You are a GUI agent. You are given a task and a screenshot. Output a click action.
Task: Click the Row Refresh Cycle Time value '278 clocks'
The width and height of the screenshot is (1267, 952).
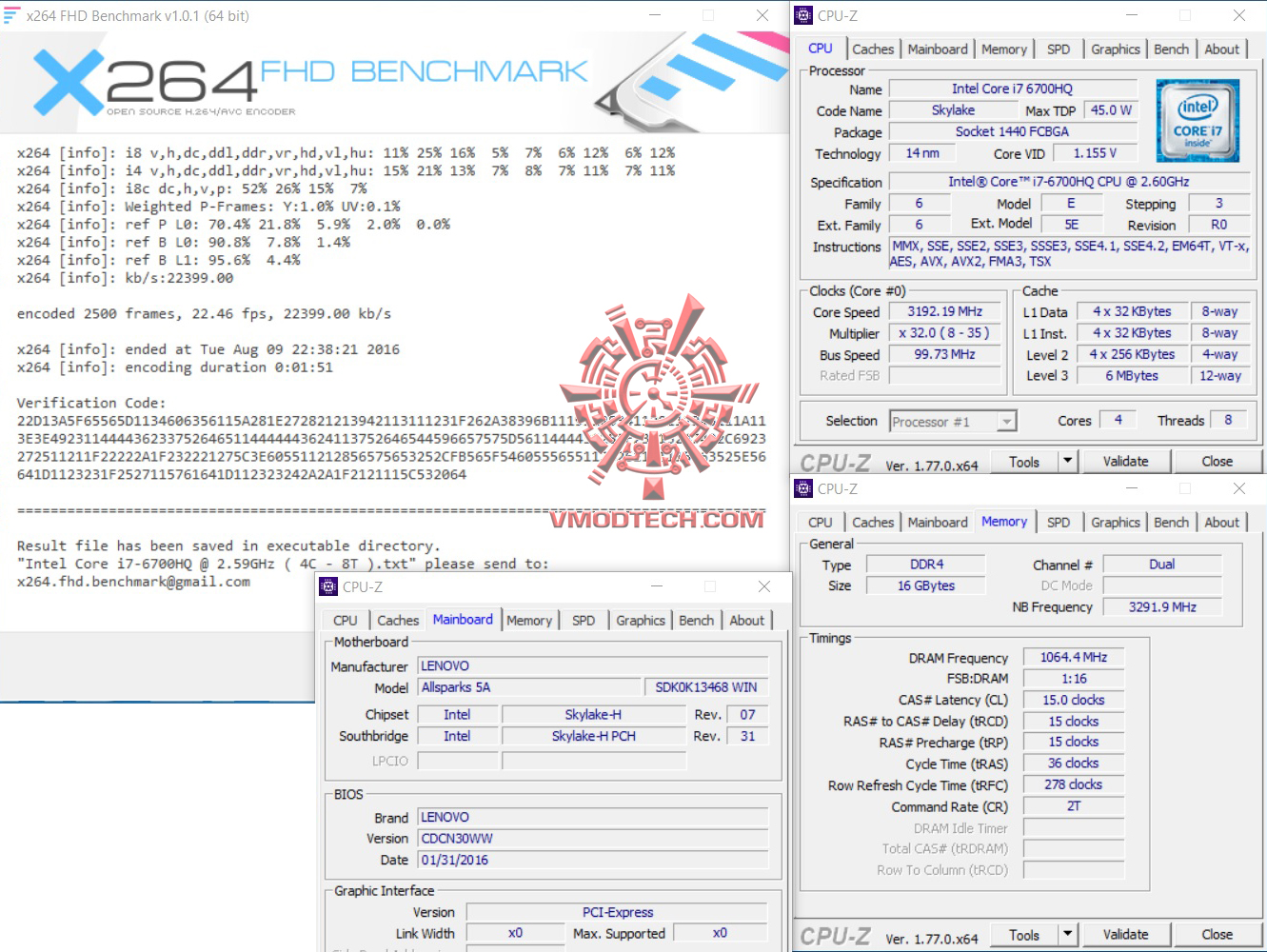[x=1074, y=784]
